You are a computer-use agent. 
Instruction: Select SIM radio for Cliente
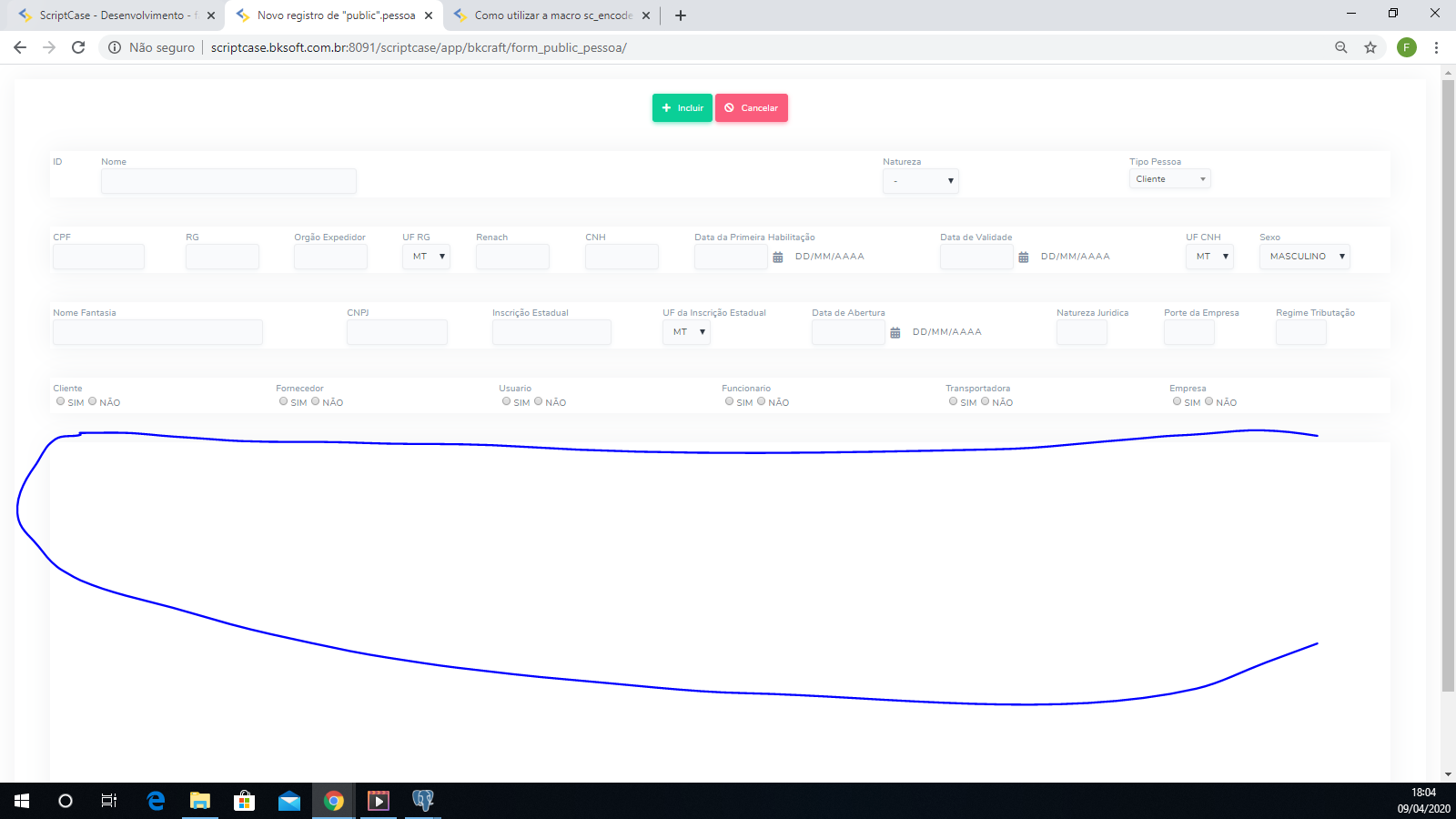(61, 401)
